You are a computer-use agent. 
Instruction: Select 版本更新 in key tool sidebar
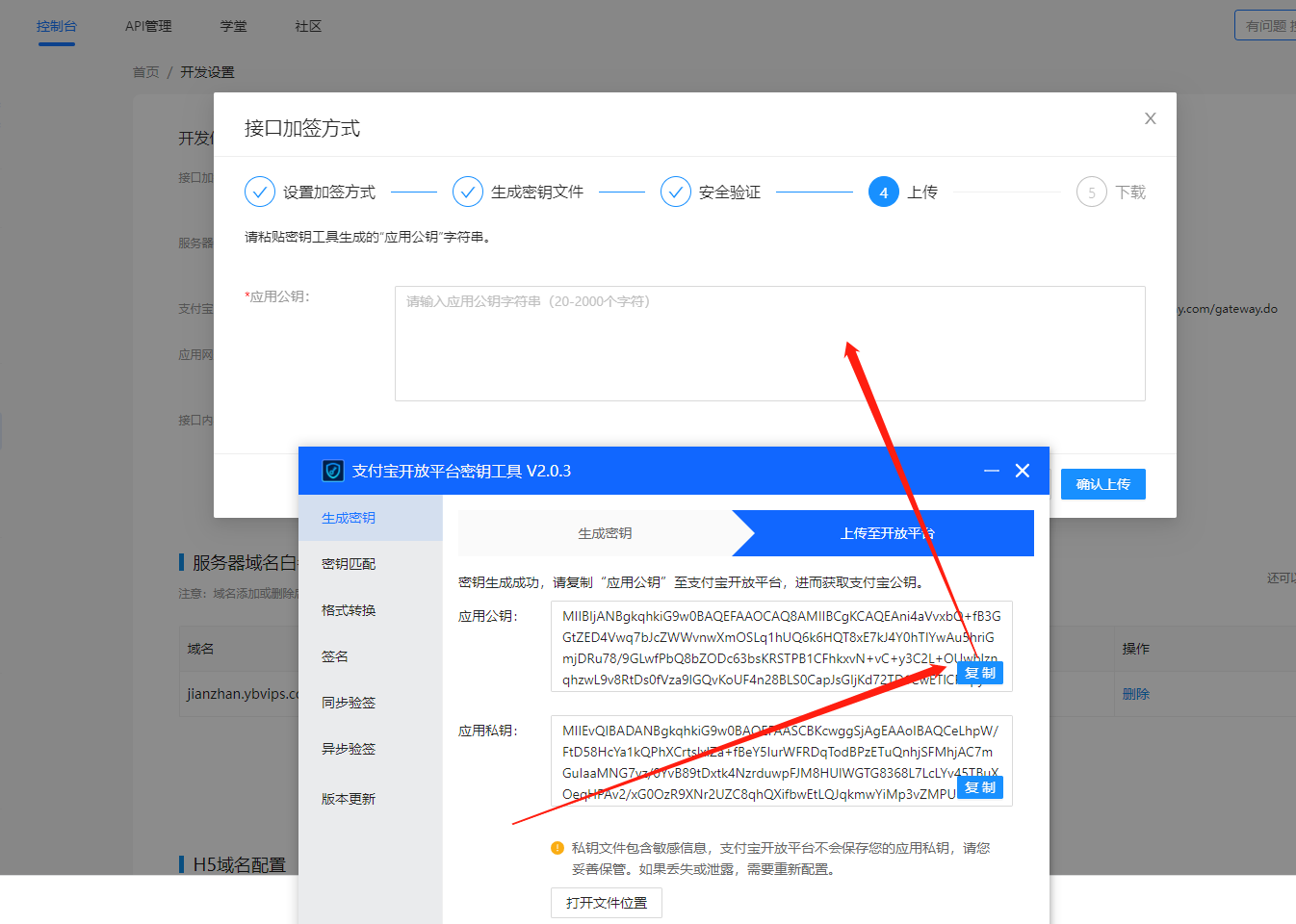(x=370, y=799)
